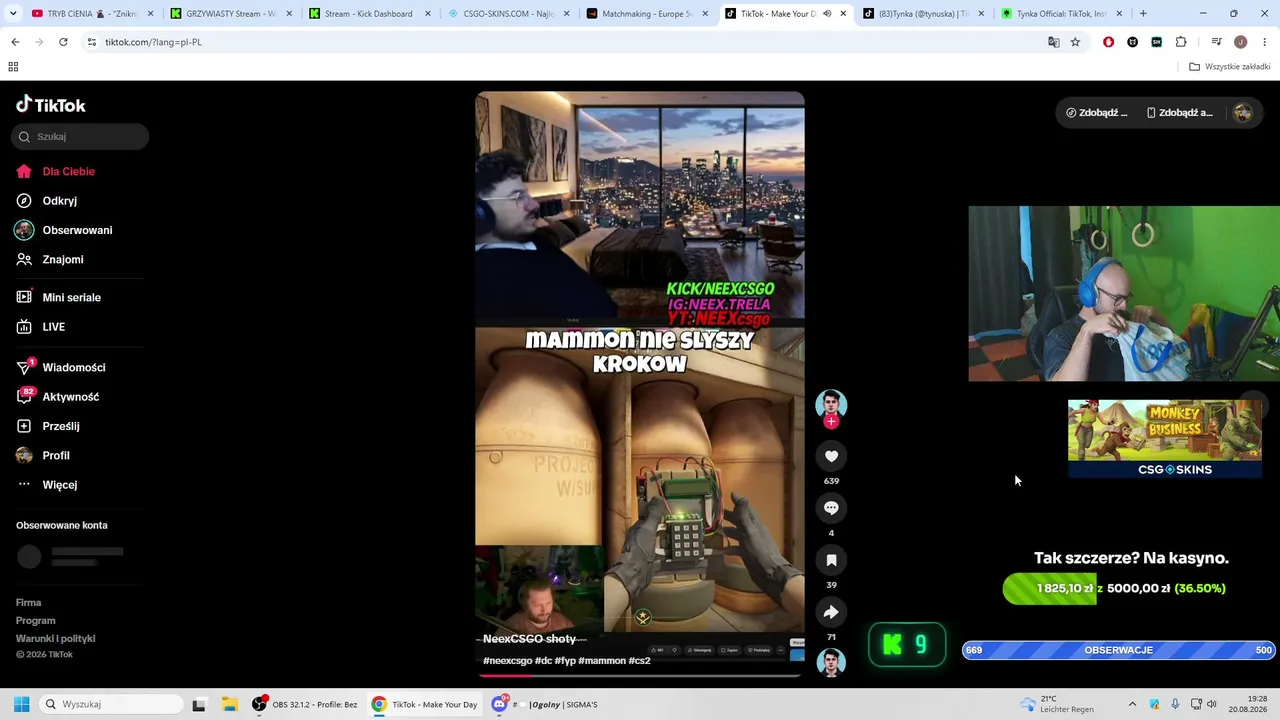Go back to the previous page
The width and height of the screenshot is (1280, 720).
pyautogui.click(x=15, y=42)
